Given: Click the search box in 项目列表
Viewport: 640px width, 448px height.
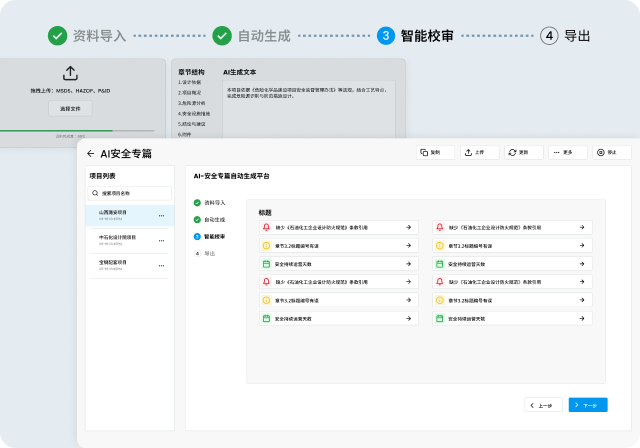Looking at the screenshot, I should (129, 193).
